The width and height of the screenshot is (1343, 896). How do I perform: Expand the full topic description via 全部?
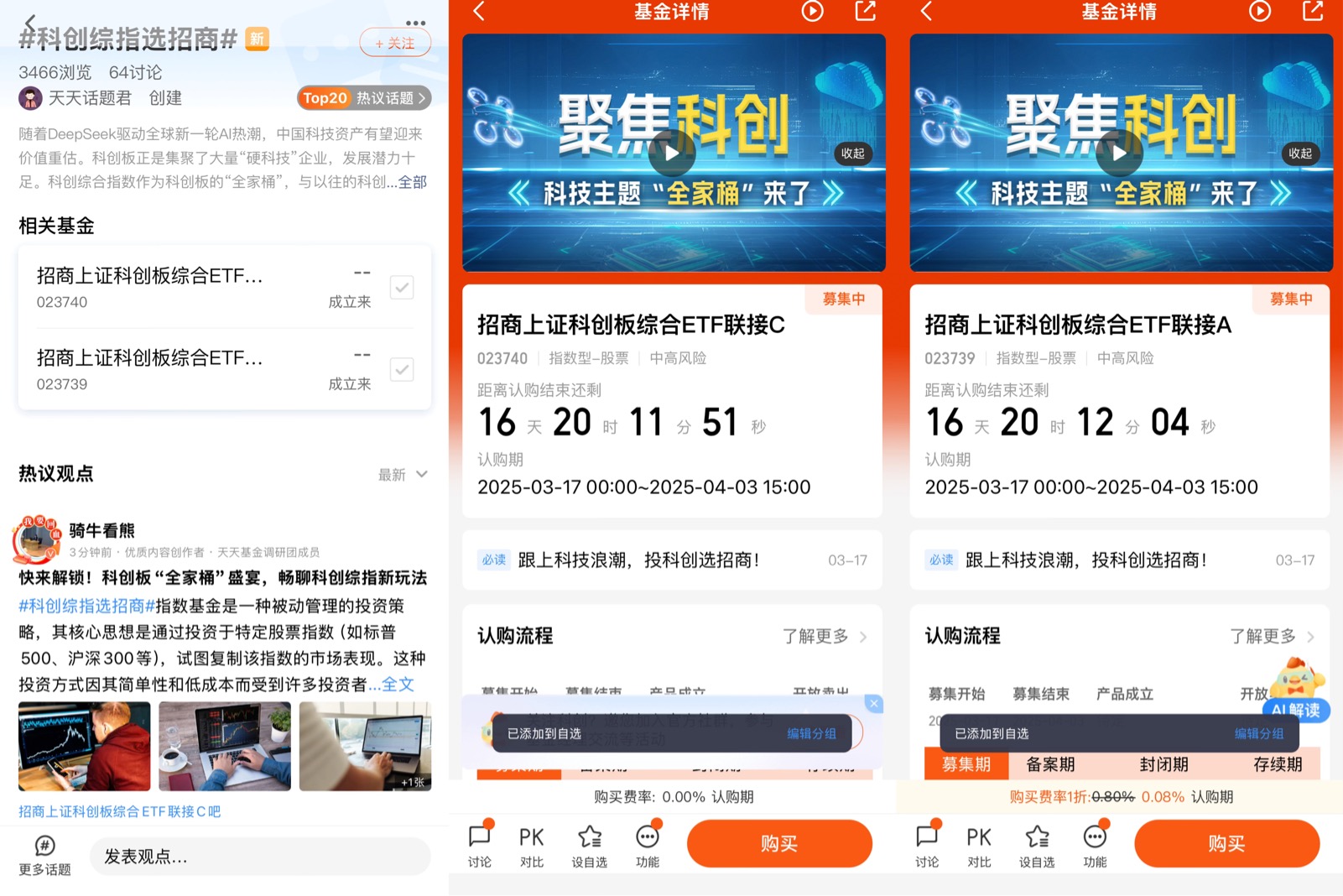[x=413, y=182]
